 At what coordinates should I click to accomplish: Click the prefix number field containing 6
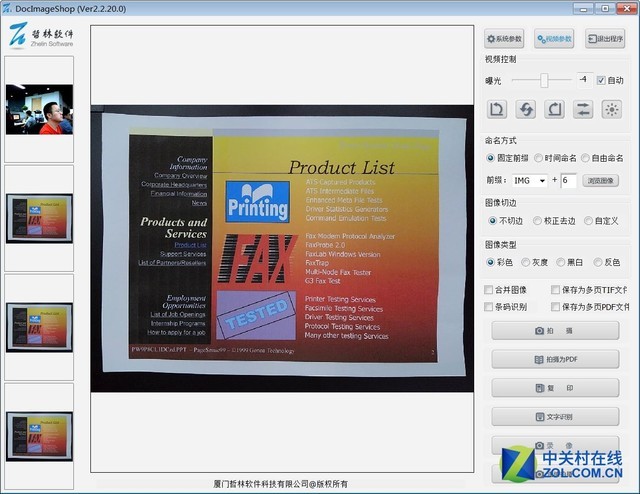(x=568, y=181)
